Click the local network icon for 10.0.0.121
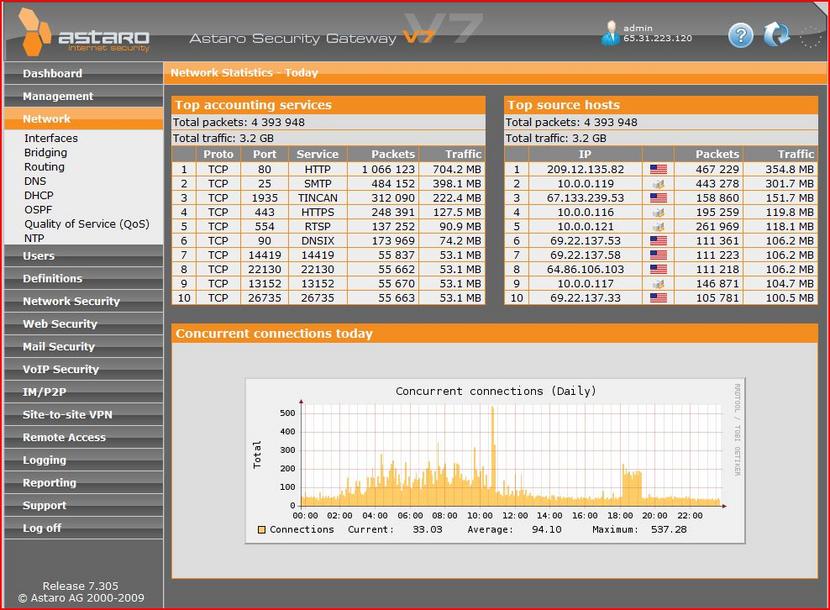Image resolution: width=830 pixels, height=610 pixels. pos(658,227)
